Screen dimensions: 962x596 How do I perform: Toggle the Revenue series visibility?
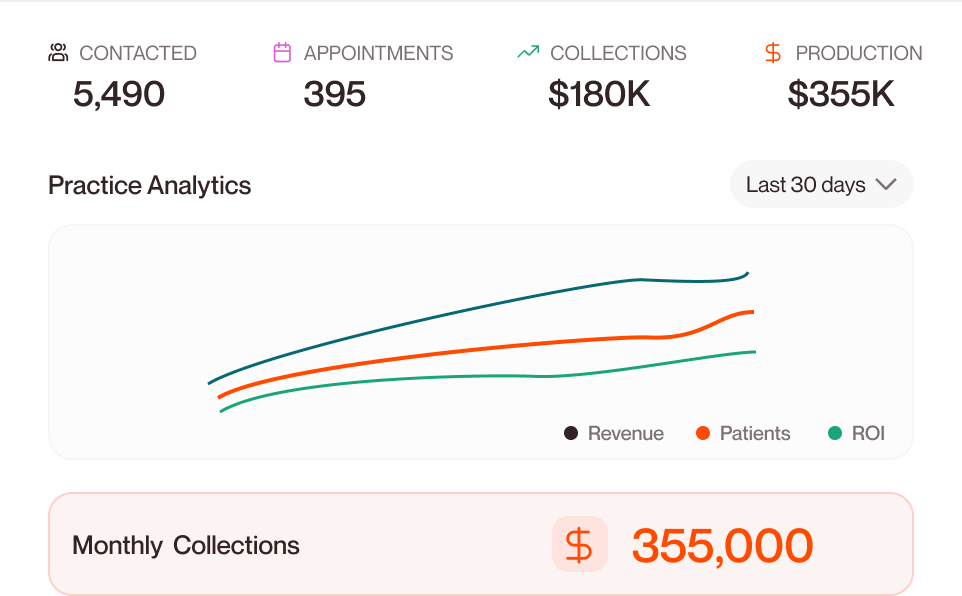click(613, 433)
